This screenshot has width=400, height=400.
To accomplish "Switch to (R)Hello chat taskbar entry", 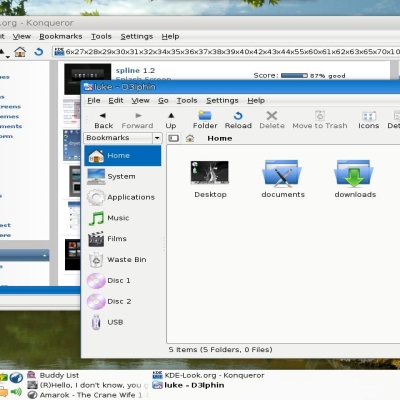I will pos(87,385).
